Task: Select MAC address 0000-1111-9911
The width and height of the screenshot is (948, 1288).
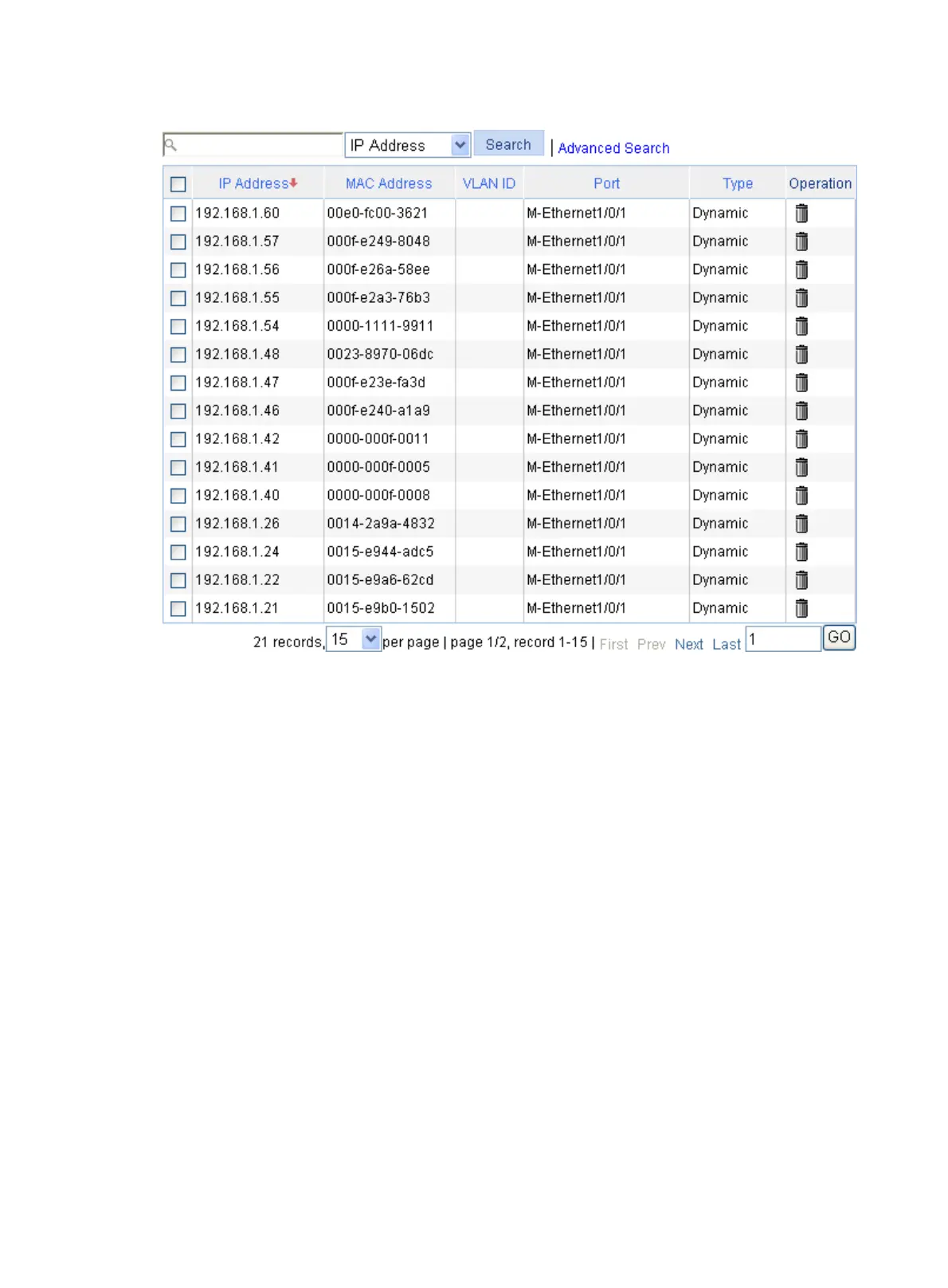Action: (x=380, y=326)
